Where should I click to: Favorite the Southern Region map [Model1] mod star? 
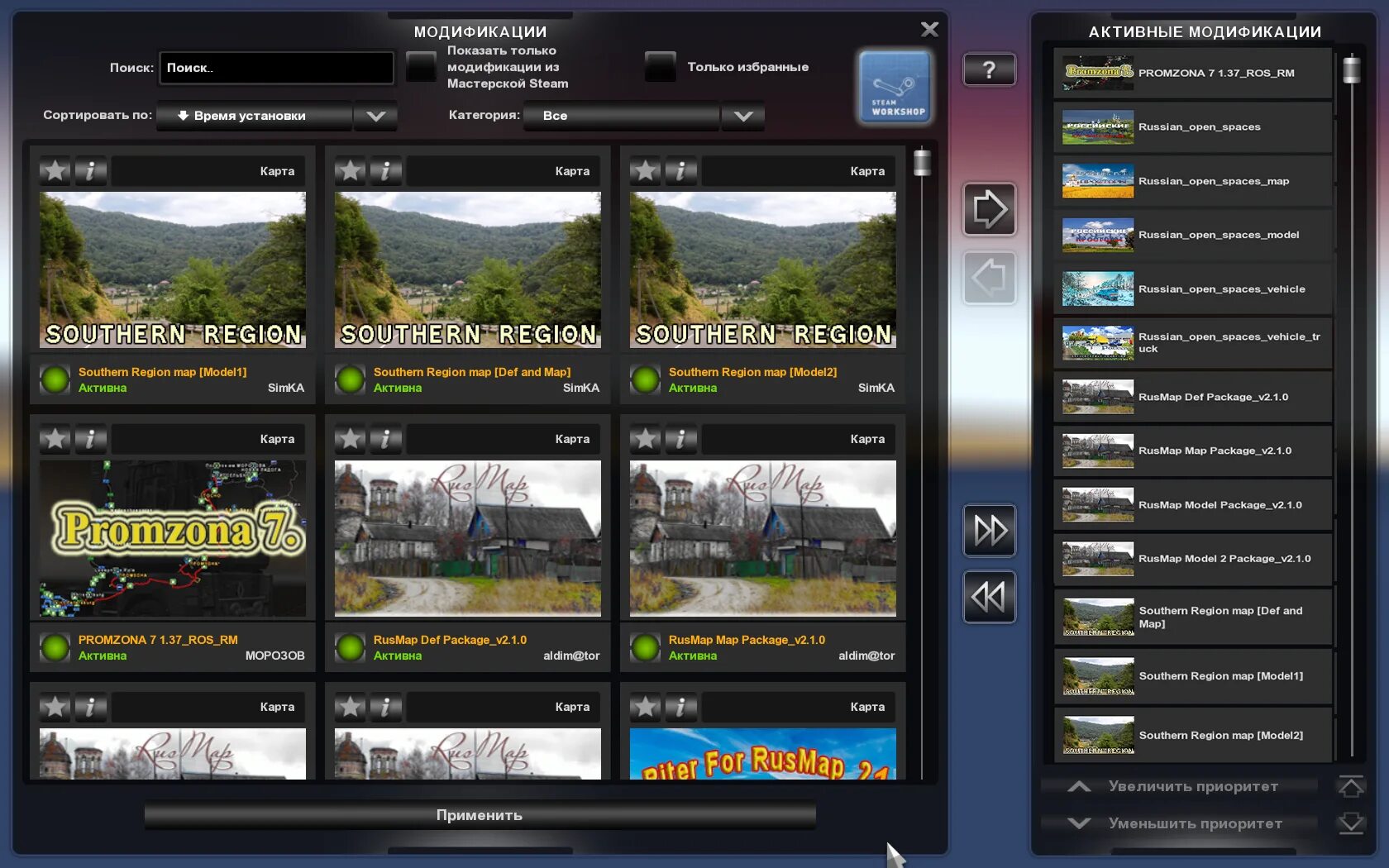click(55, 171)
